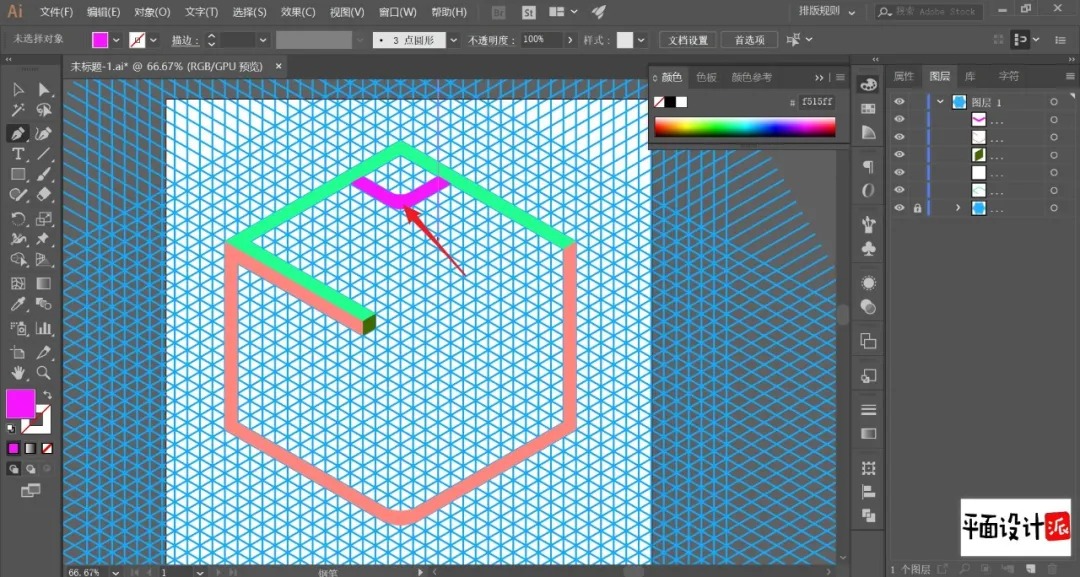Select the Paintbrush tool

[44, 175]
